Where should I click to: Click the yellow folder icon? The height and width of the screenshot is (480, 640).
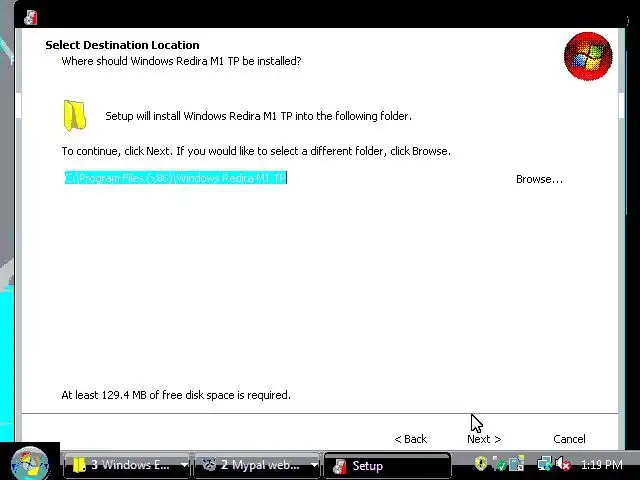point(75,116)
